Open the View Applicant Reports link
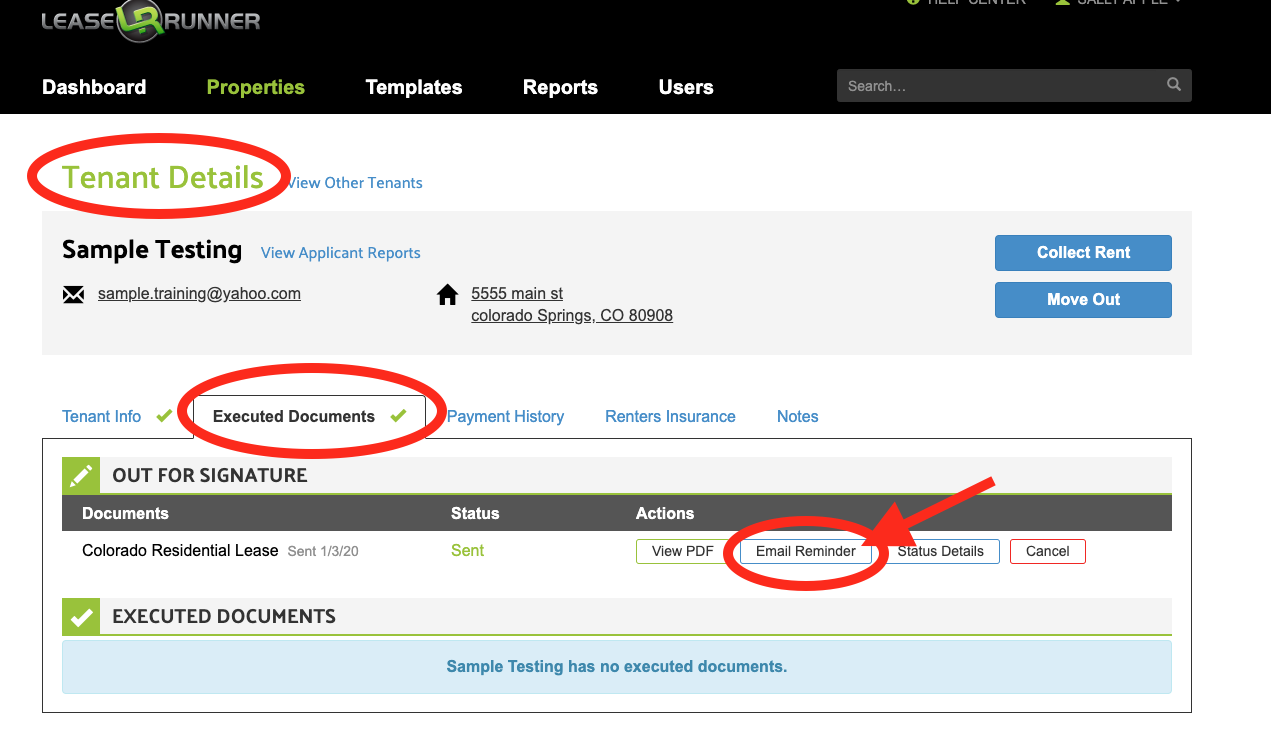The width and height of the screenshot is (1271, 743). tap(340, 253)
